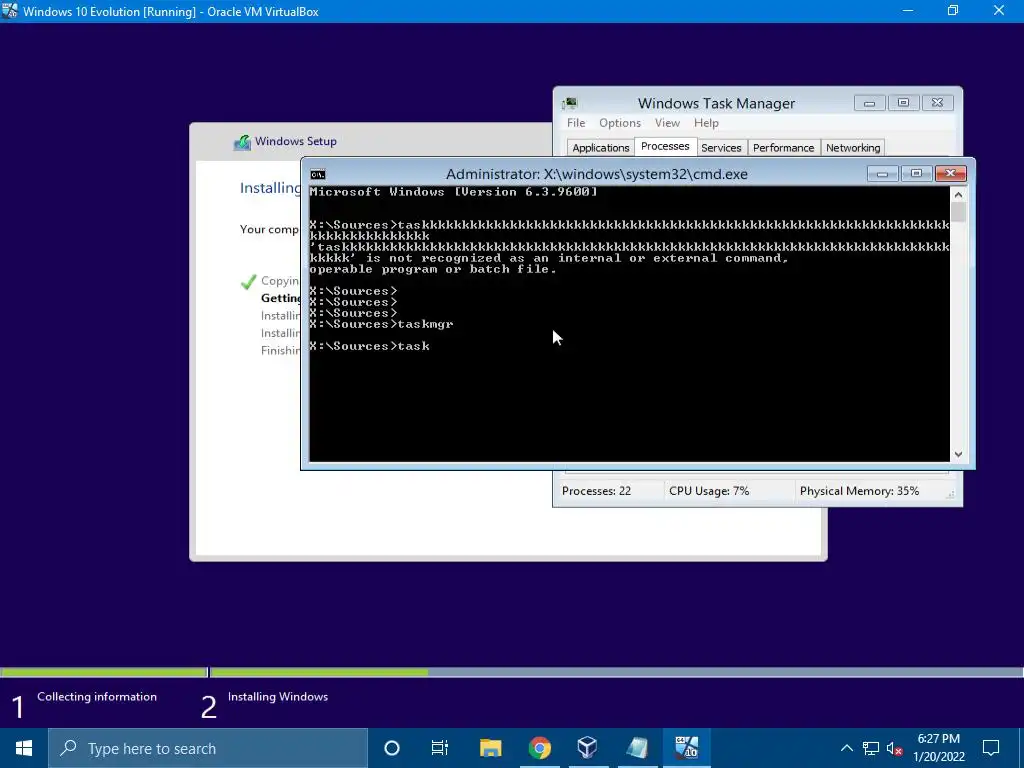This screenshot has height=768, width=1024.
Task: Open the File menu in Task Manager
Action: [x=575, y=123]
